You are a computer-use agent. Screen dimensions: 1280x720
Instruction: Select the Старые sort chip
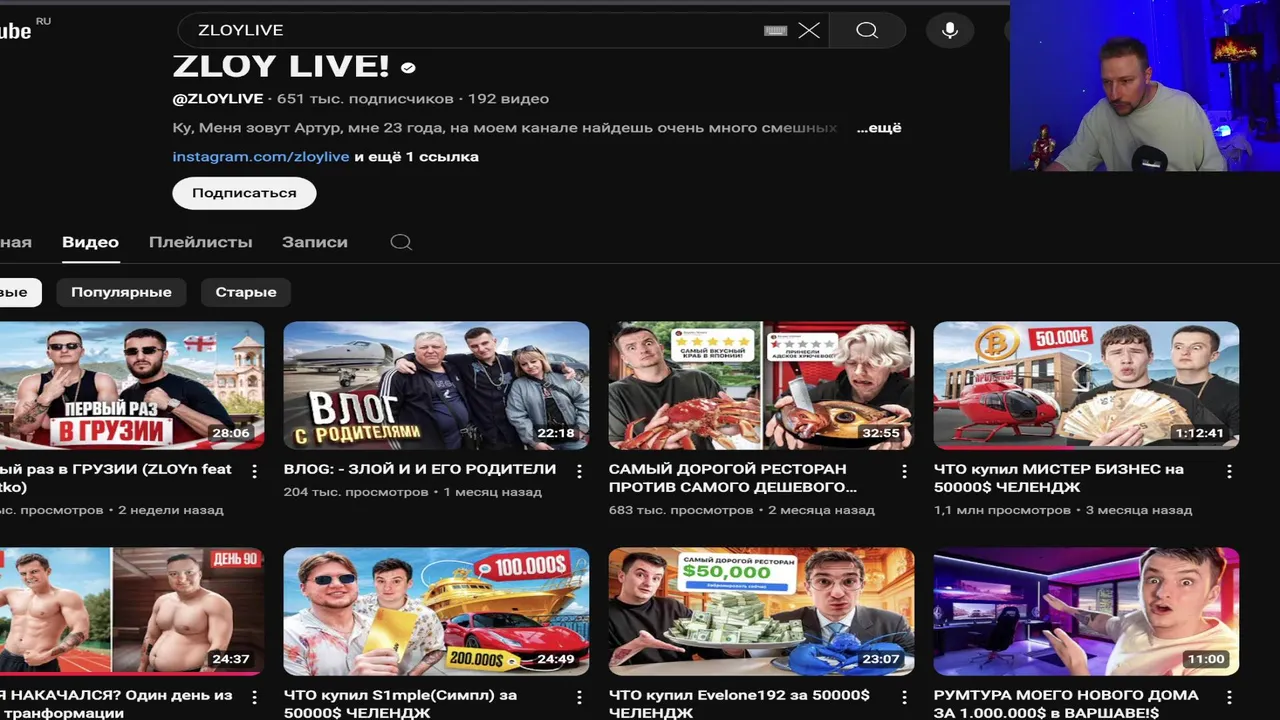click(x=246, y=292)
